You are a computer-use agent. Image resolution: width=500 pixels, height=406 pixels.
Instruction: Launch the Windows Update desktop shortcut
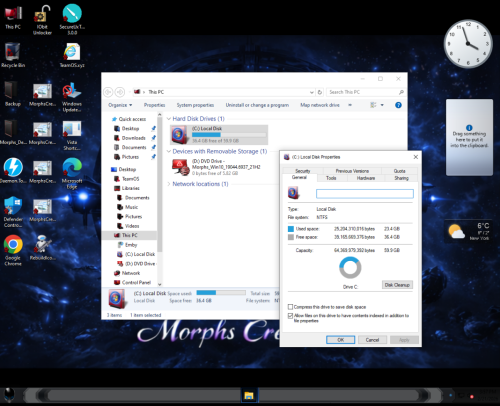(72, 97)
